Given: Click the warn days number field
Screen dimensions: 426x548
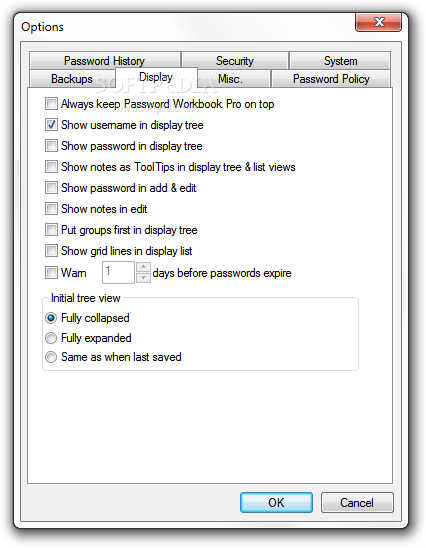Looking at the screenshot, I should [x=118, y=272].
